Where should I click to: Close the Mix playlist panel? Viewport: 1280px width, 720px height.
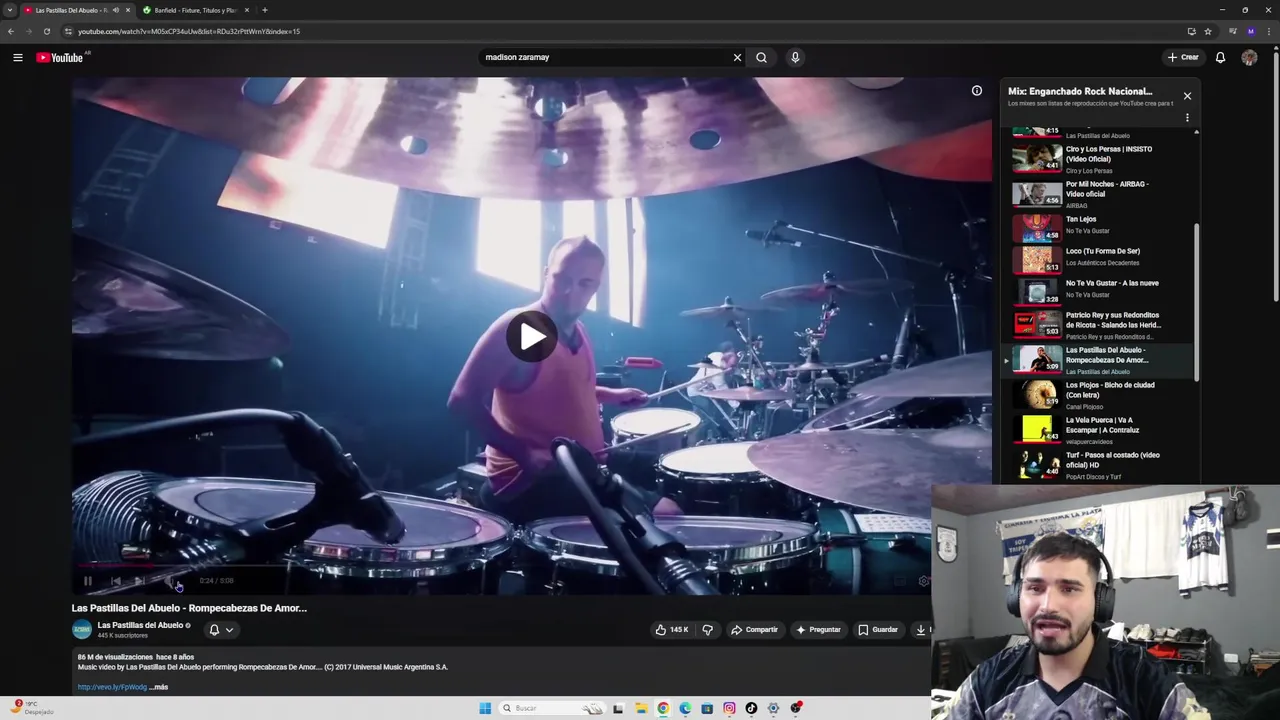[x=1187, y=96]
